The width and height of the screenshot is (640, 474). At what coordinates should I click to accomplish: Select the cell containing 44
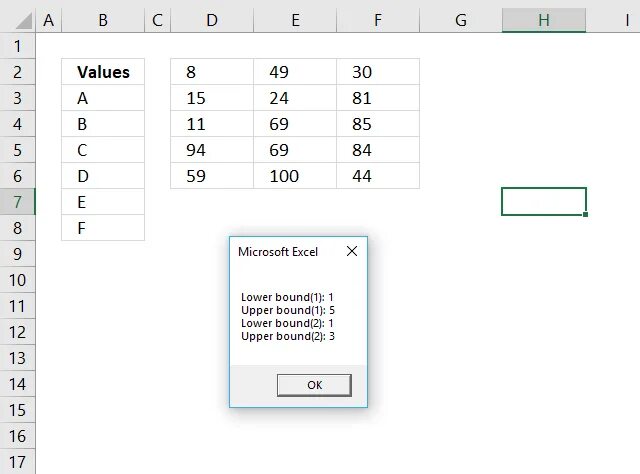378,176
